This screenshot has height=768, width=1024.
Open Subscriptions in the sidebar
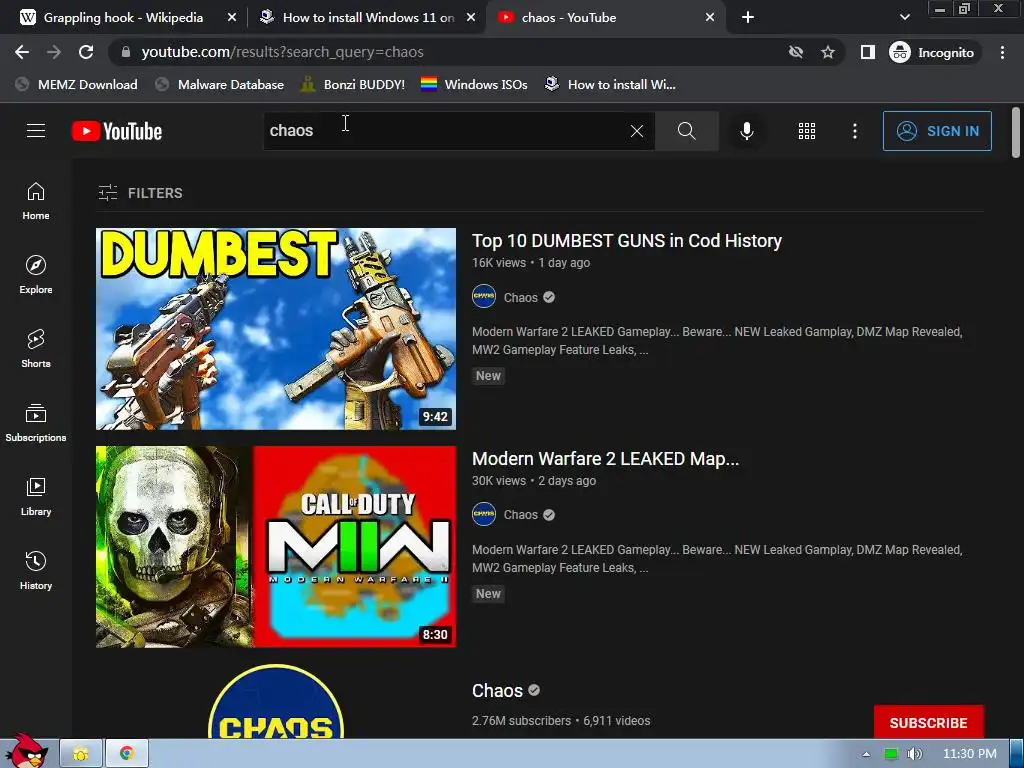(36, 423)
